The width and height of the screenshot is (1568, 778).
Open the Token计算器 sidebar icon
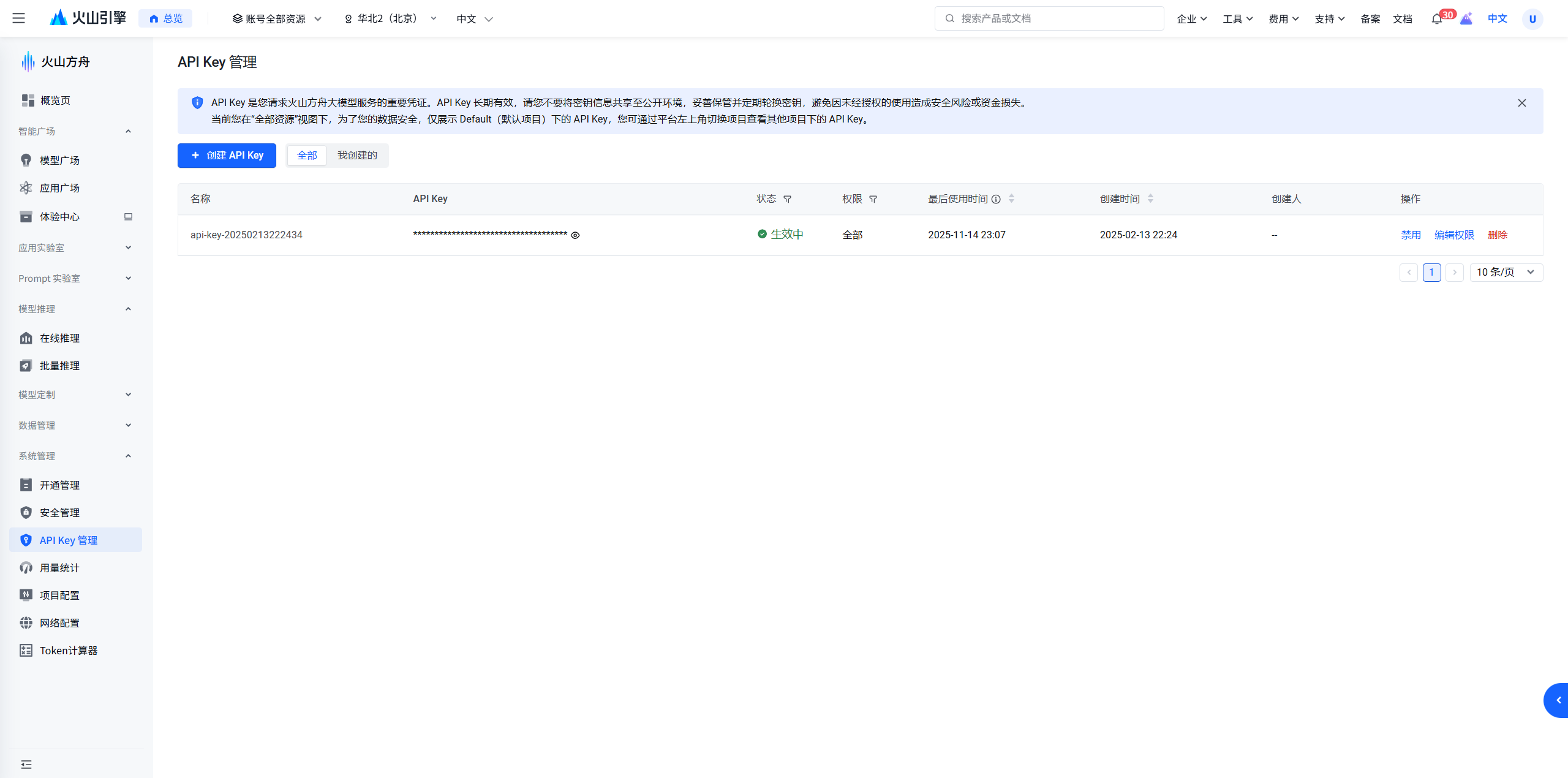click(x=26, y=651)
